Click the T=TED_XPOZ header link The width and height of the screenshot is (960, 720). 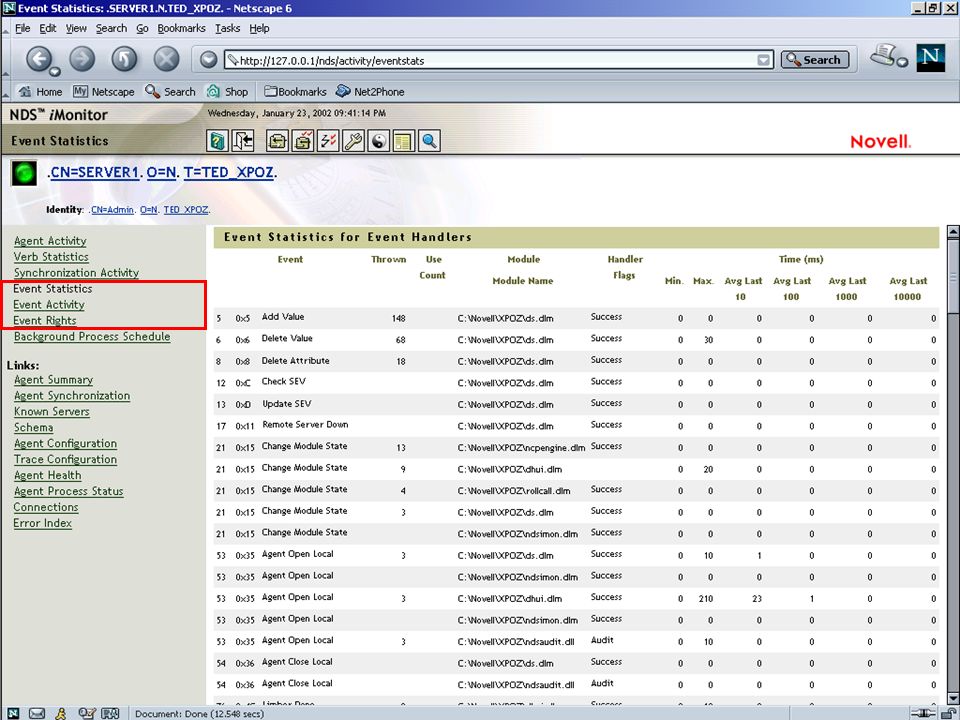pos(228,173)
